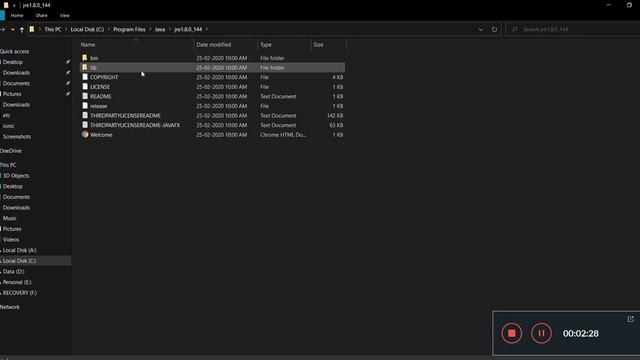Select the LICENSE file icon
Viewport: 640px width, 360px height.
[85, 87]
